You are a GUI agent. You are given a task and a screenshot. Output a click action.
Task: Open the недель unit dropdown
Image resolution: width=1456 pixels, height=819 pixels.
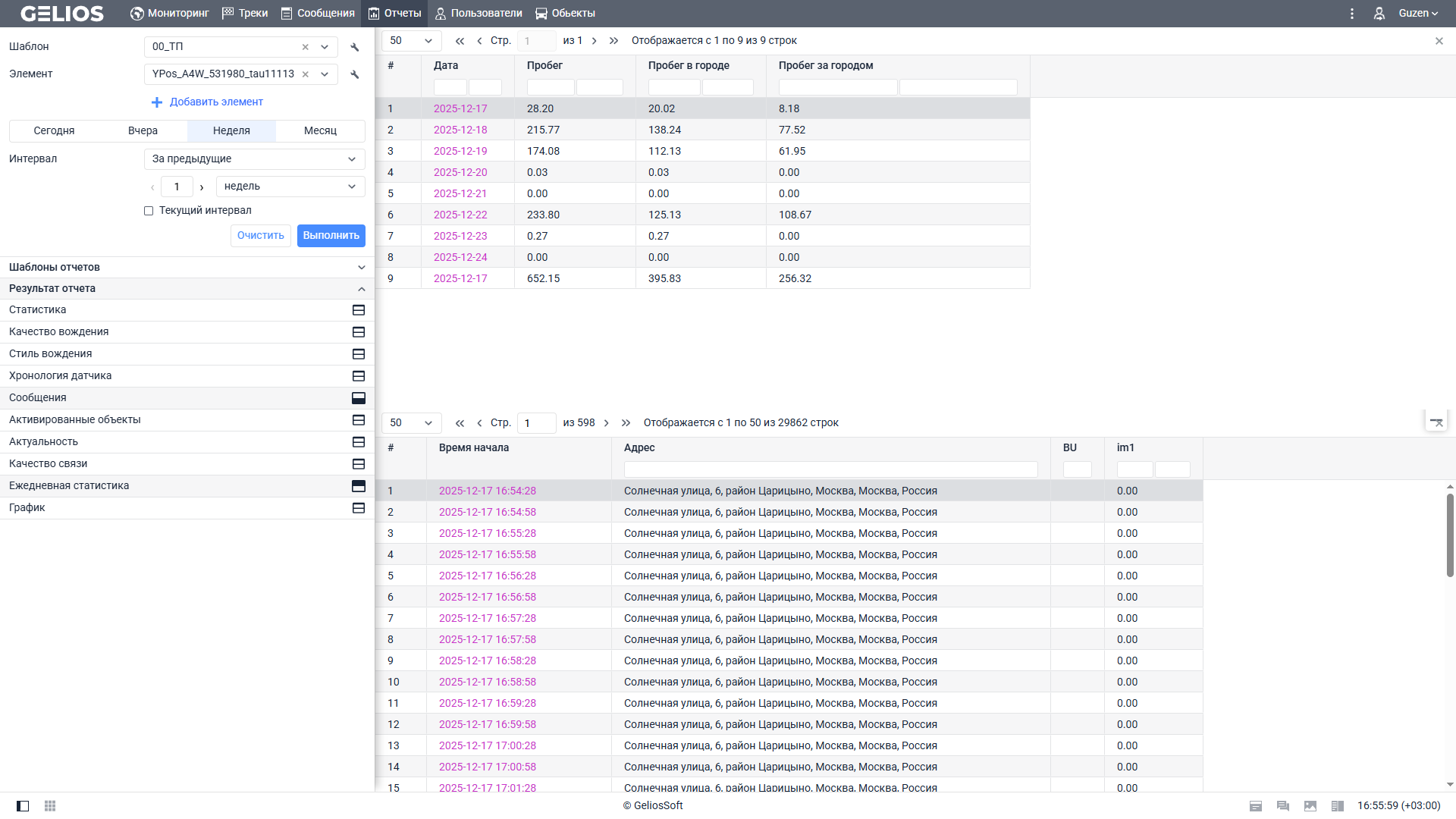point(290,187)
